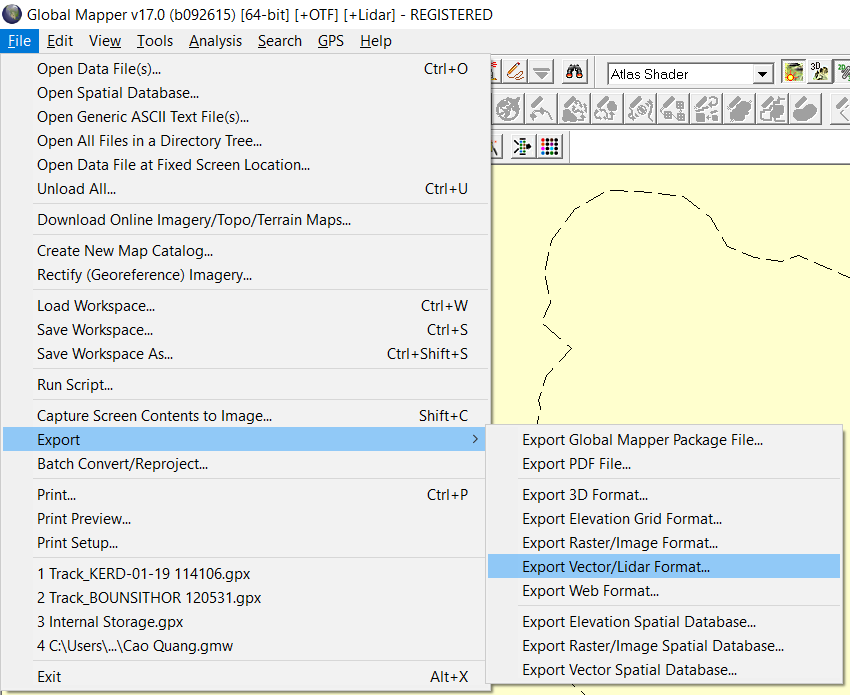Click the grayed combine-features digitizer icon
The image size is (850, 695).
pyautogui.click(x=706, y=108)
